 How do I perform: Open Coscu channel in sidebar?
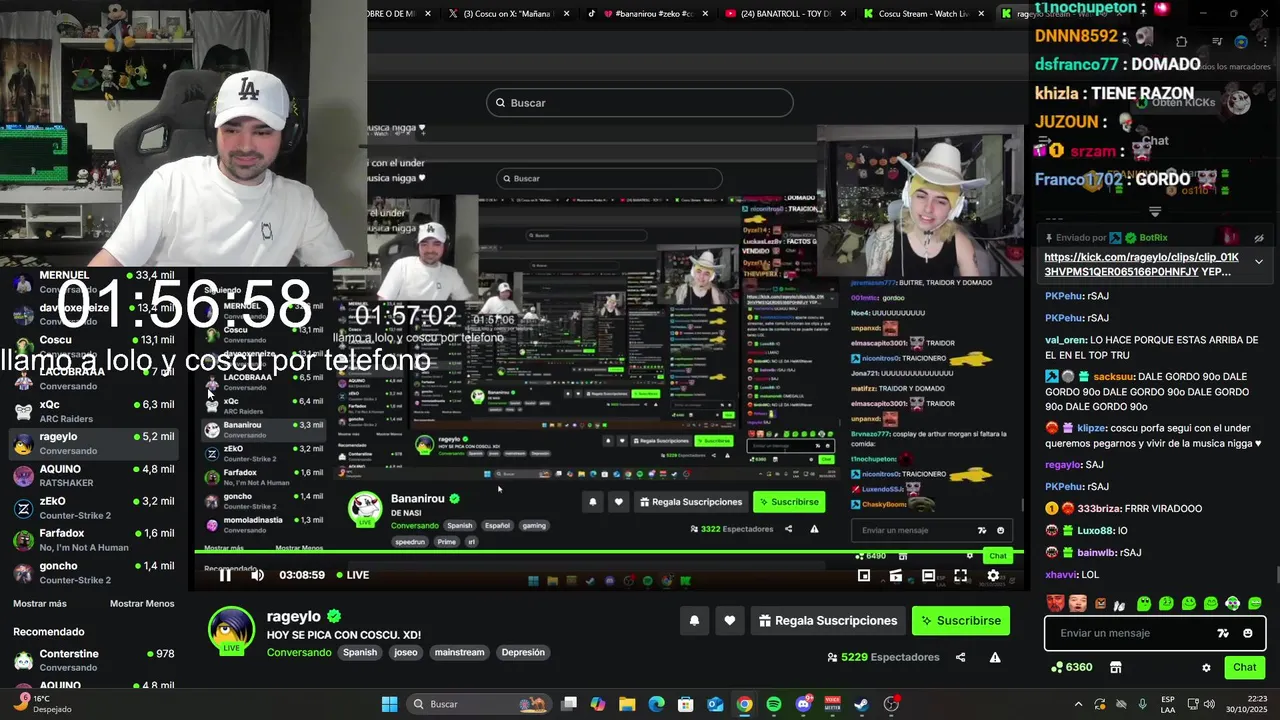92,346
